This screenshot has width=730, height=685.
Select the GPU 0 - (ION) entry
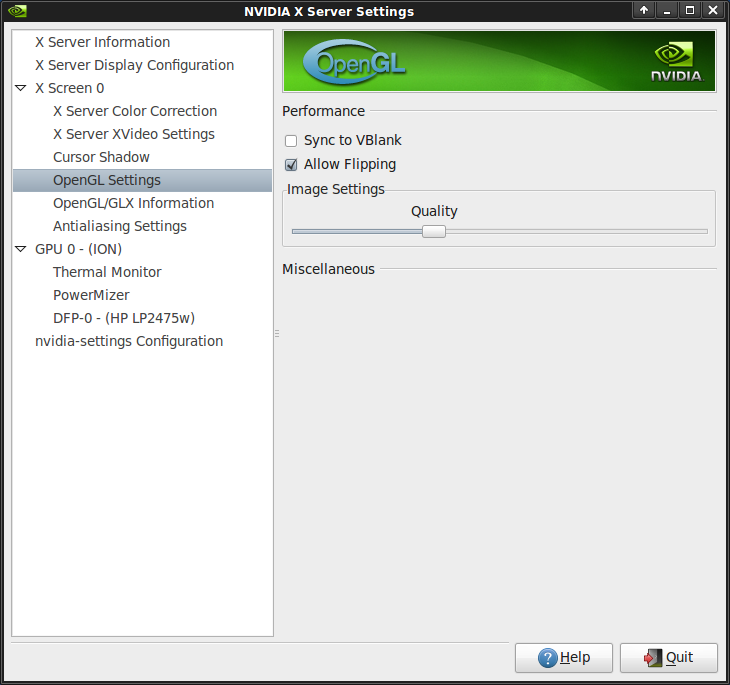[x=78, y=249]
